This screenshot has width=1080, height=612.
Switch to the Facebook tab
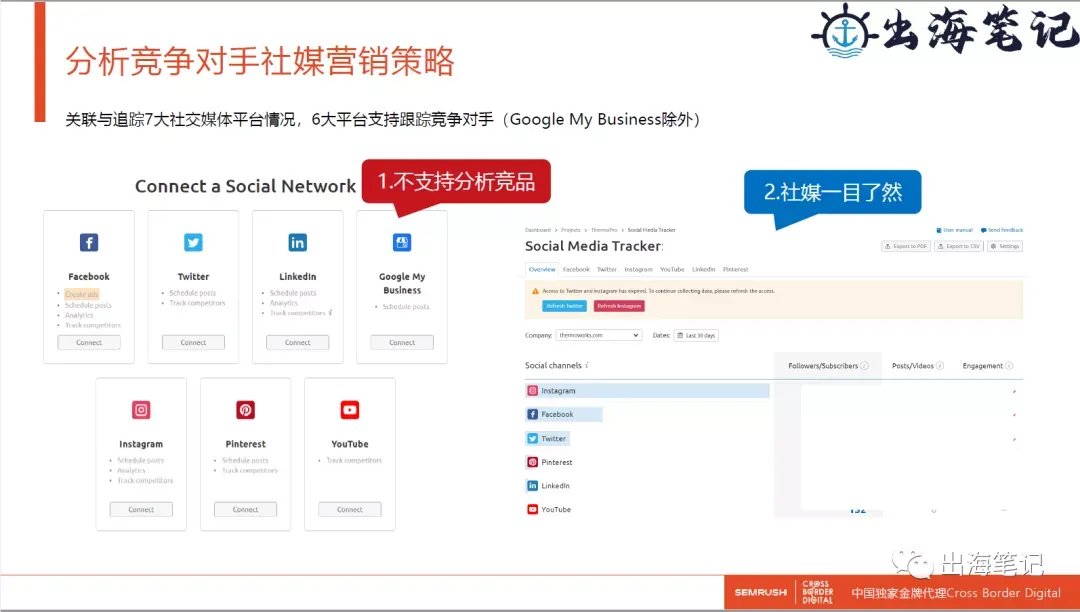coord(577,269)
